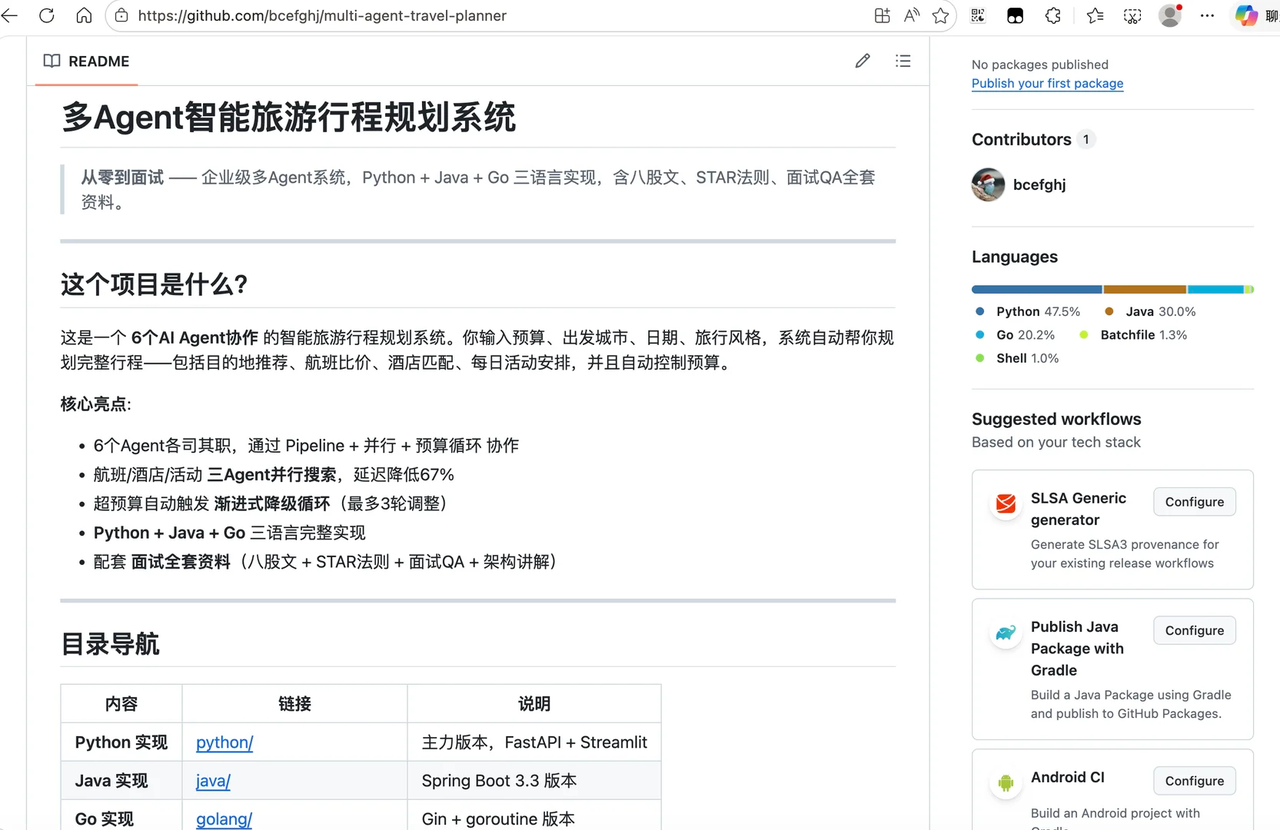Click the SLSA Generic generator logo
The width and height of the screenshot is (1280, 830).
click(1005, 504)
